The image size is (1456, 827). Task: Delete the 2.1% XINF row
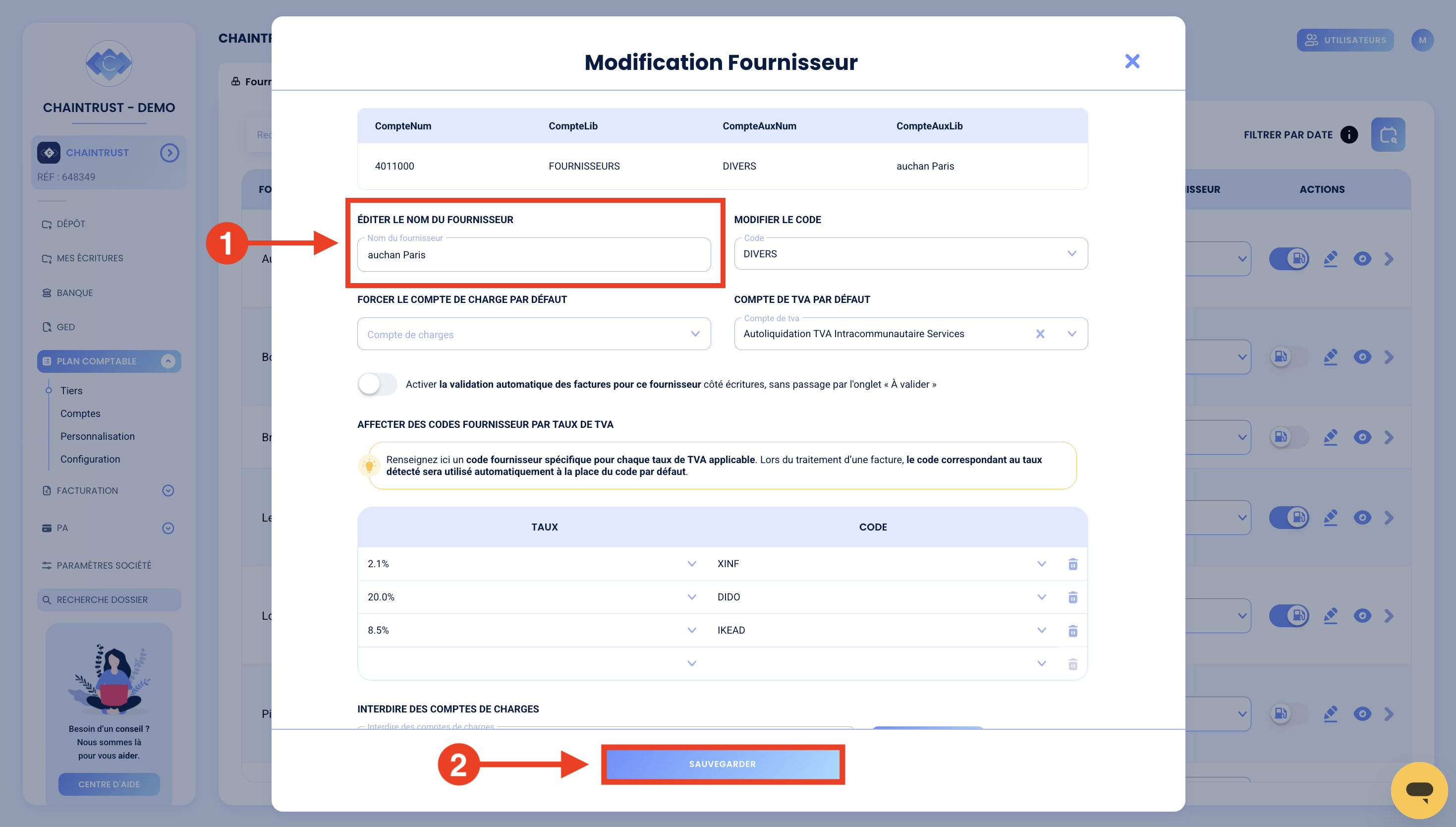pos(1072,564)
